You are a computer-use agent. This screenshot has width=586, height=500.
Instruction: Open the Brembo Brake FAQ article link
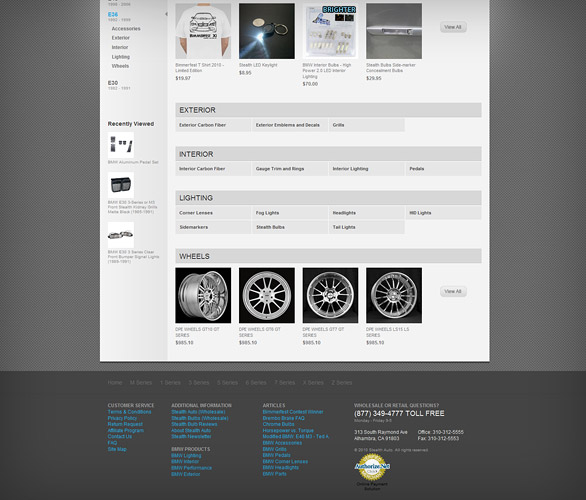(284, 418)
